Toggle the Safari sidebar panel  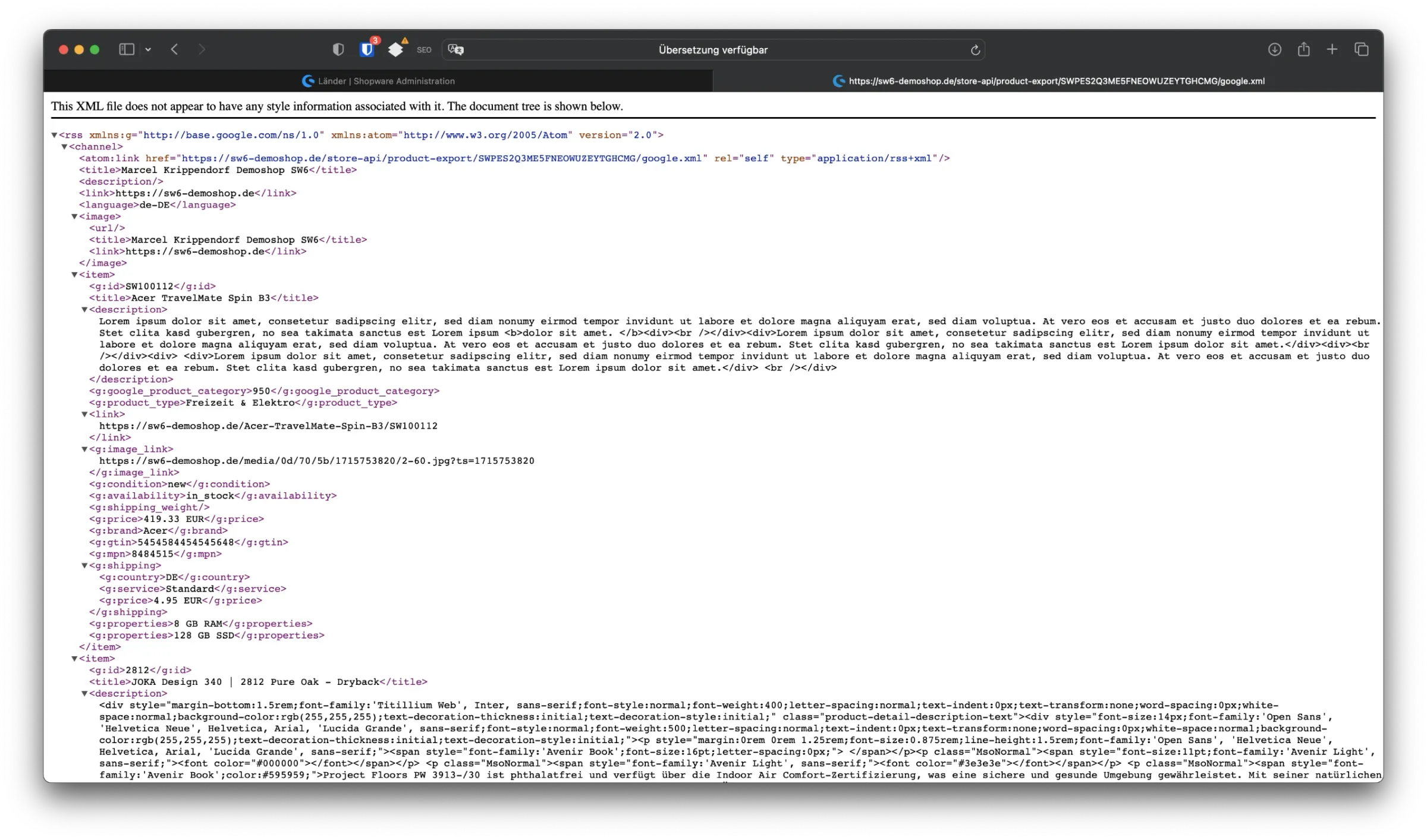click(126, 49)
